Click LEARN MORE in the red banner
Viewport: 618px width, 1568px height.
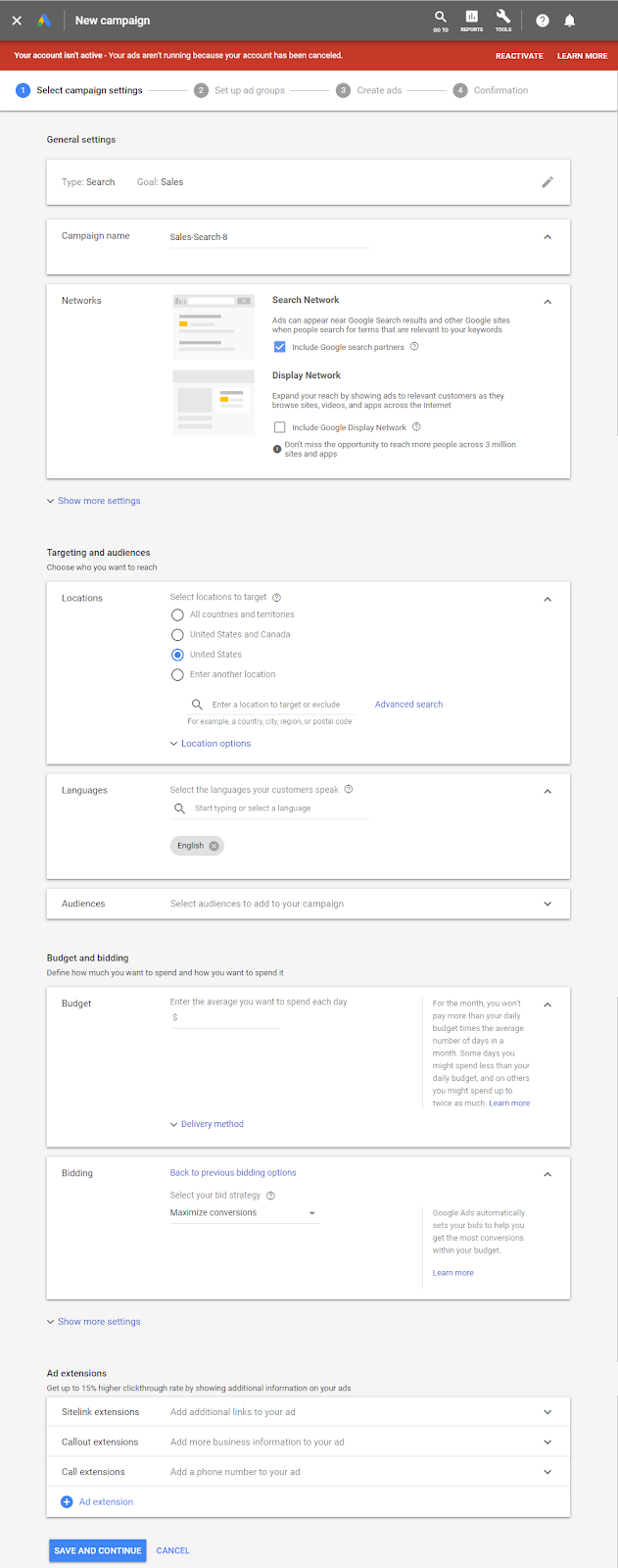(583, 56)
